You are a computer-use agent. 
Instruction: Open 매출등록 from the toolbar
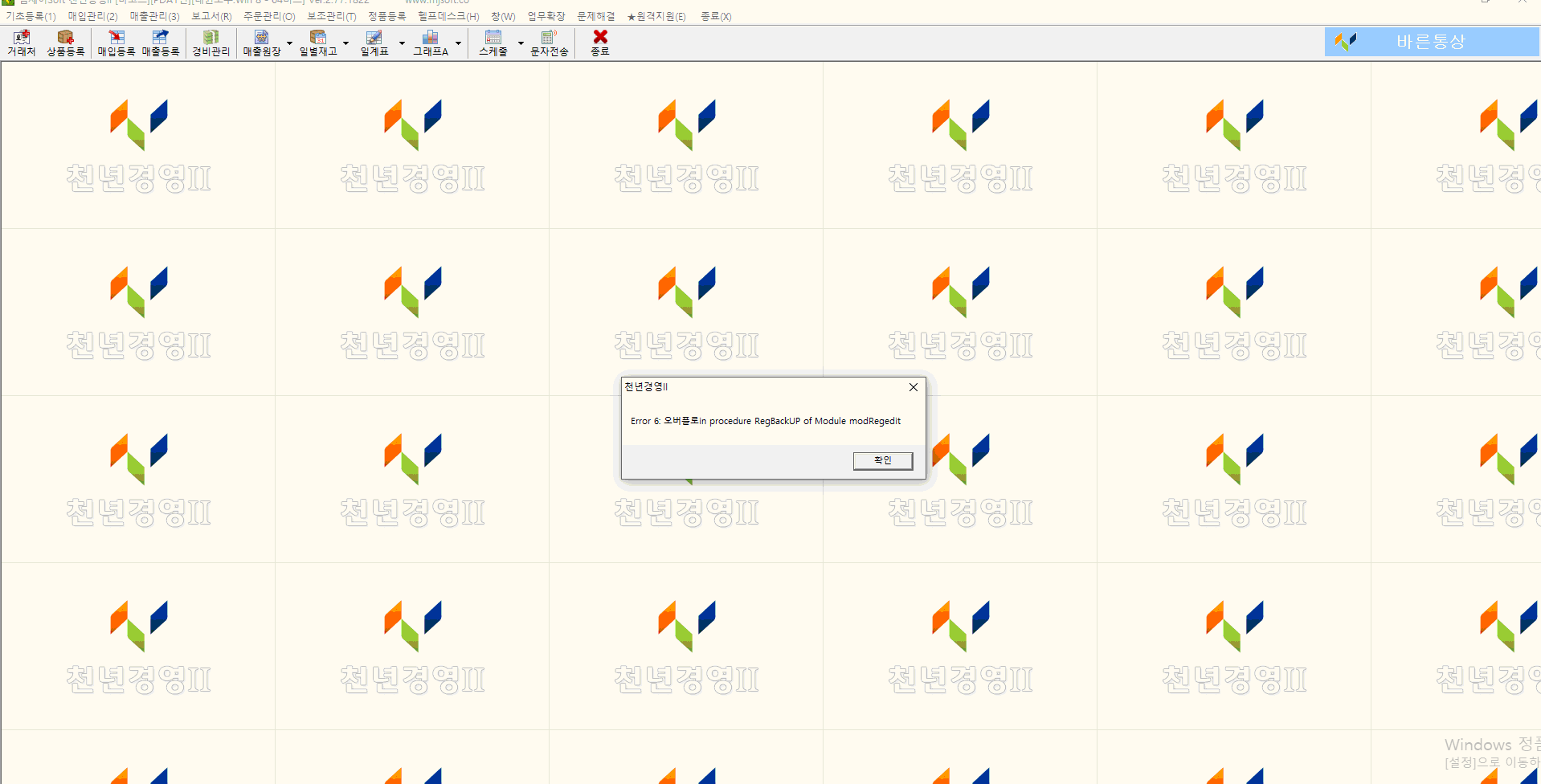coord(161,43)
